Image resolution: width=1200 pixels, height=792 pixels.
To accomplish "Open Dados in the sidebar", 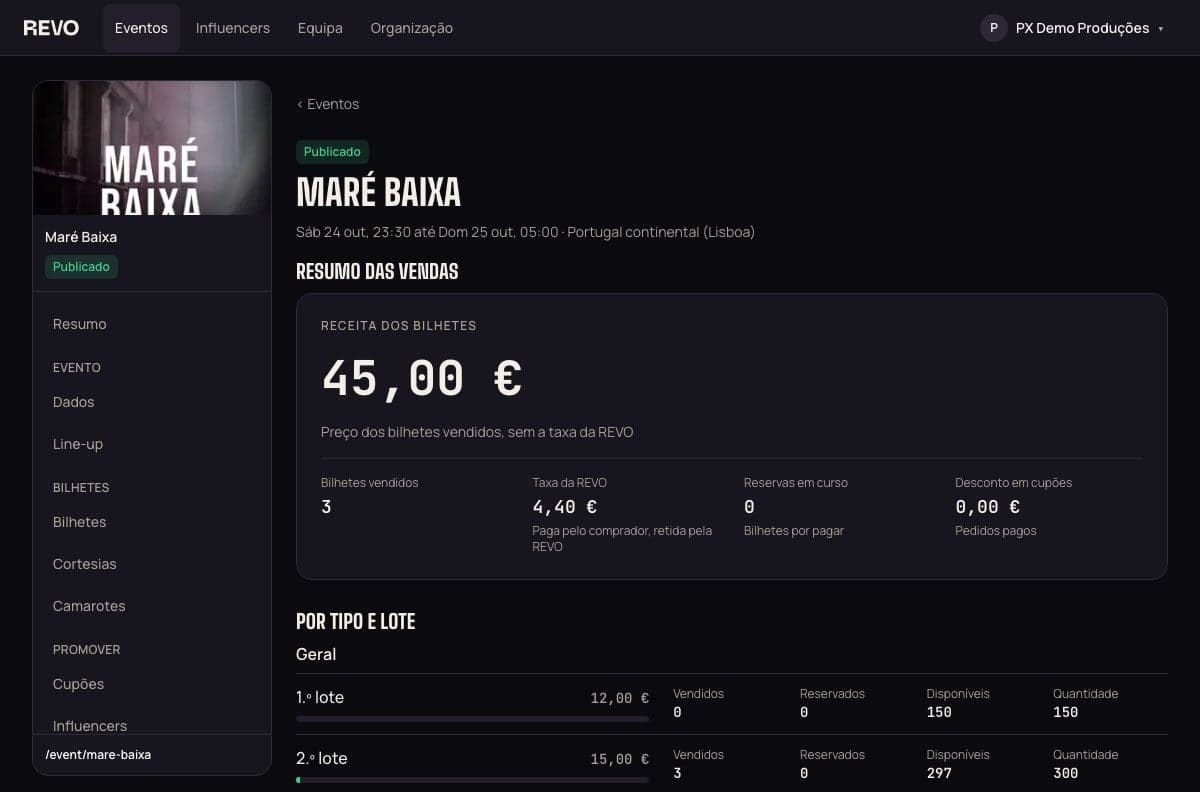I will coord(152,402).
